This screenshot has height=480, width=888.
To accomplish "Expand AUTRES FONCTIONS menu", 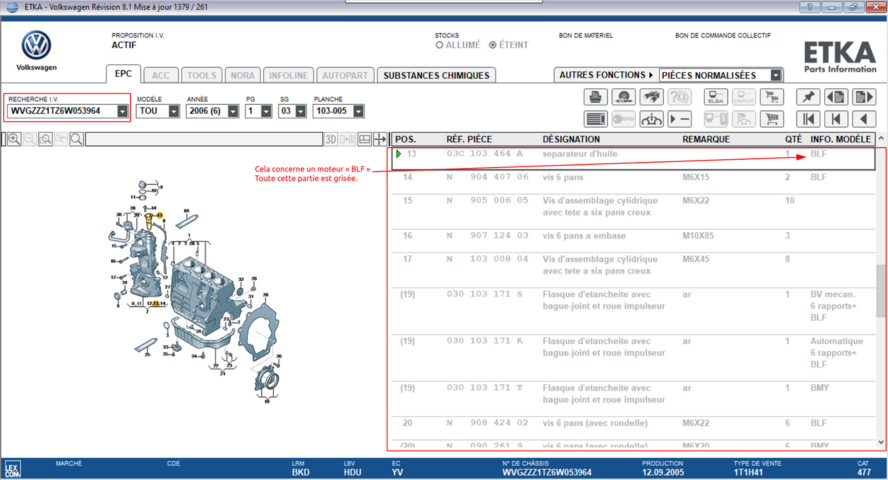I will pos(606,75).
